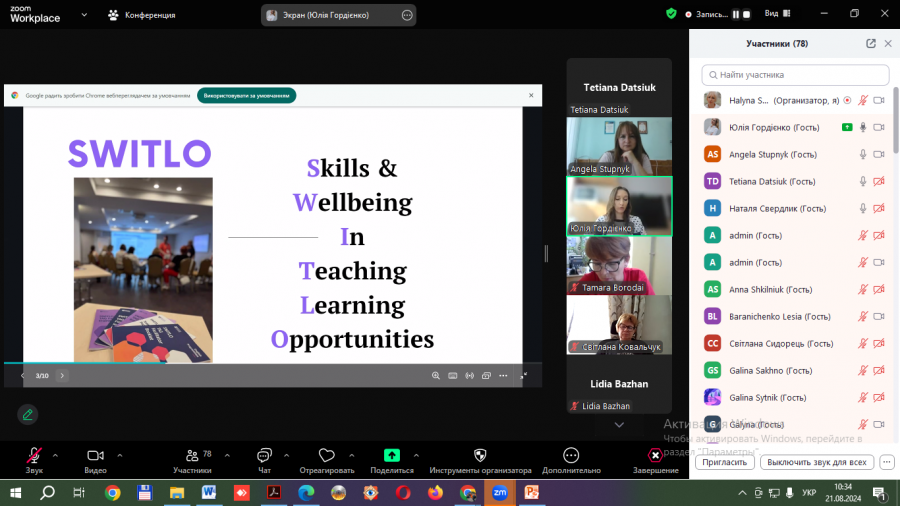Click participants panel scrollbar
The height and width of the screenshot is (506, 900).
(896, 120)
